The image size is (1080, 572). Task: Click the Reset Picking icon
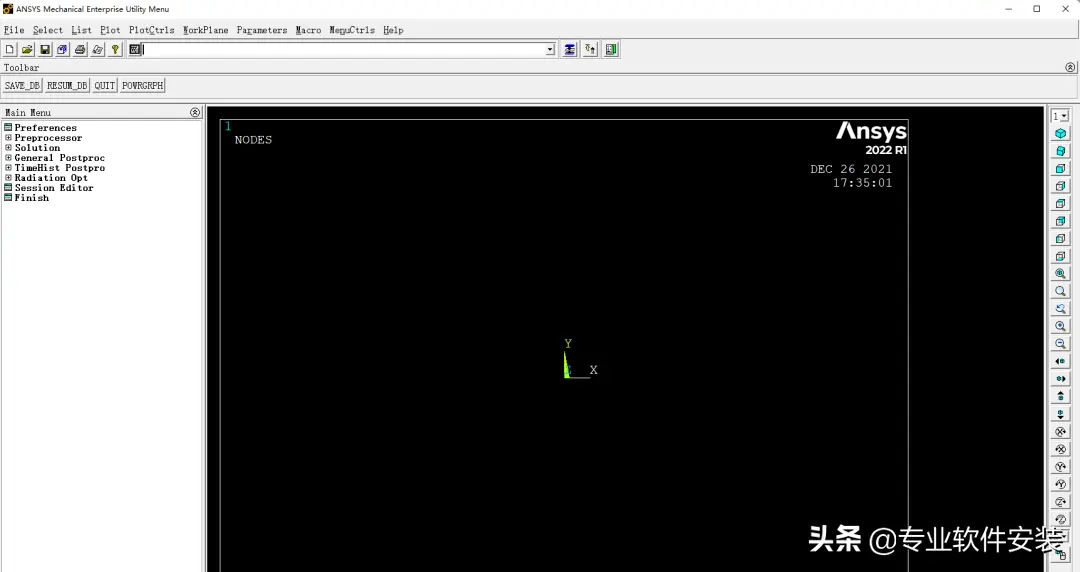tap(590, 50)
